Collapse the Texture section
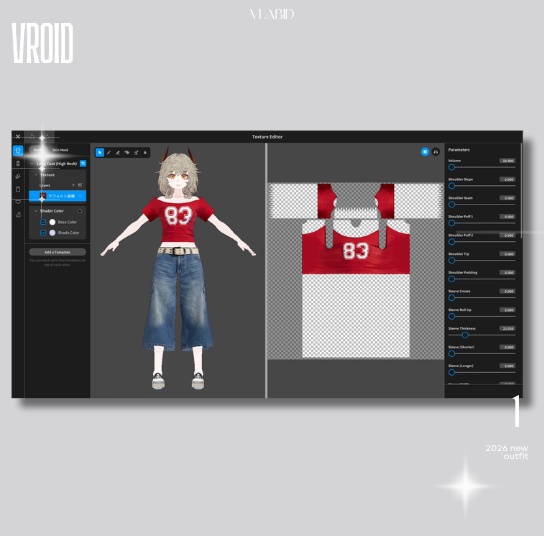 [x=36, y=175]
